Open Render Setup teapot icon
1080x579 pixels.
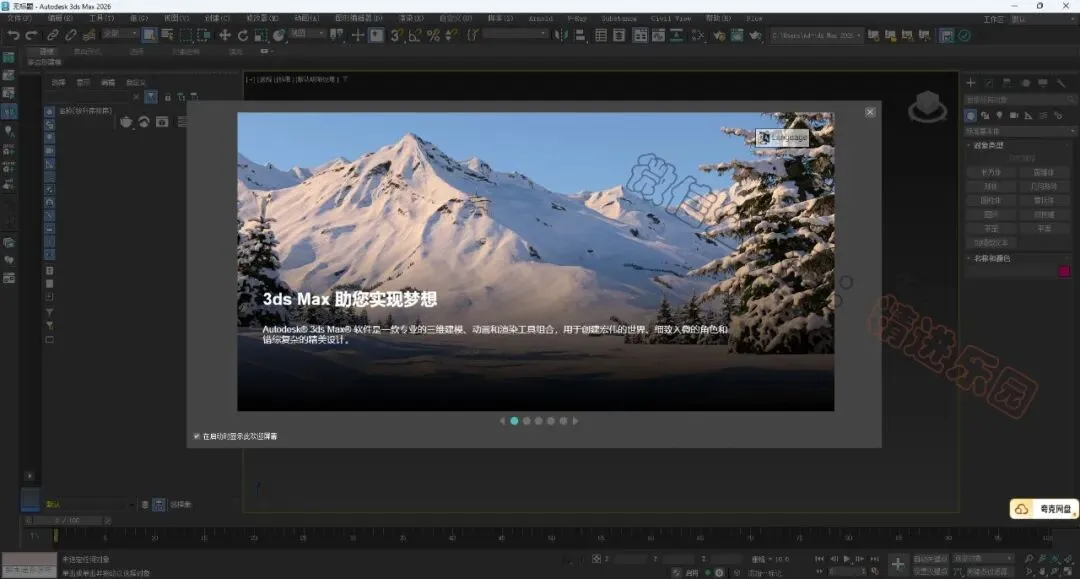[x=719, y=35]
